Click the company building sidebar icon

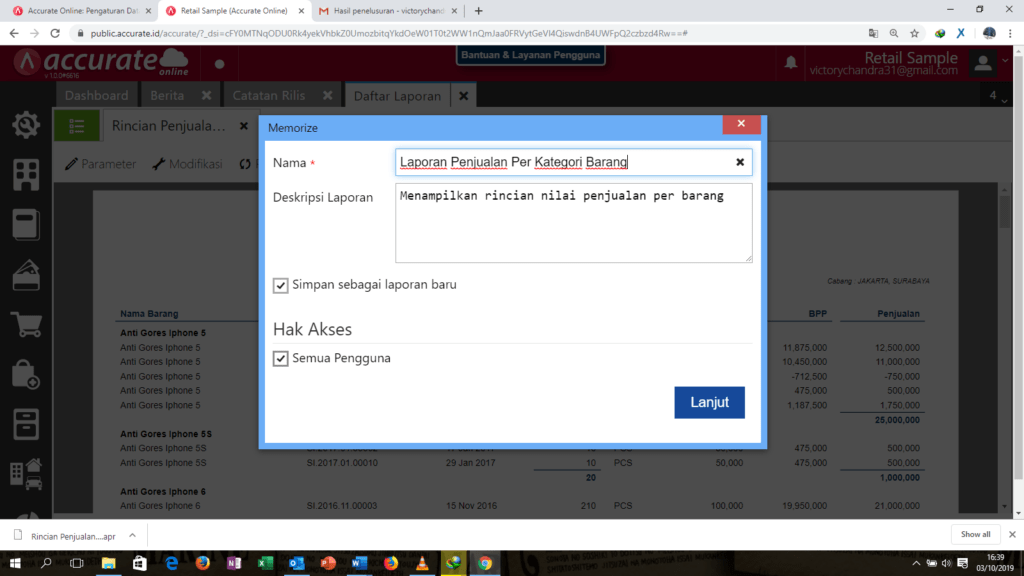click(x=26, y=175)
